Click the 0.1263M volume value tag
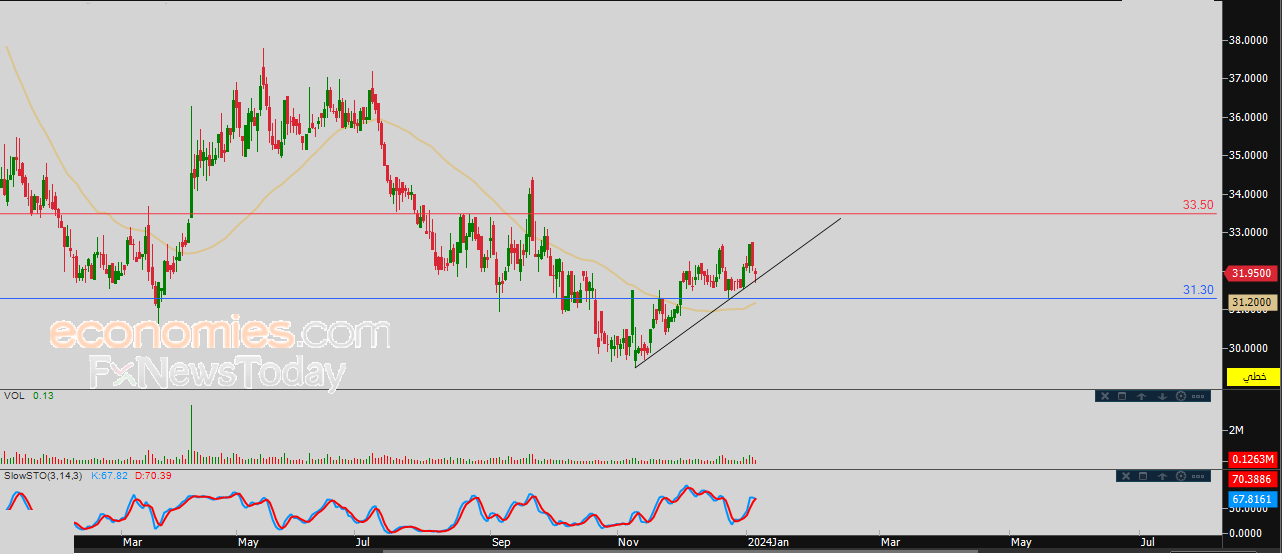1282x554 pixels. click(1253, 459)
